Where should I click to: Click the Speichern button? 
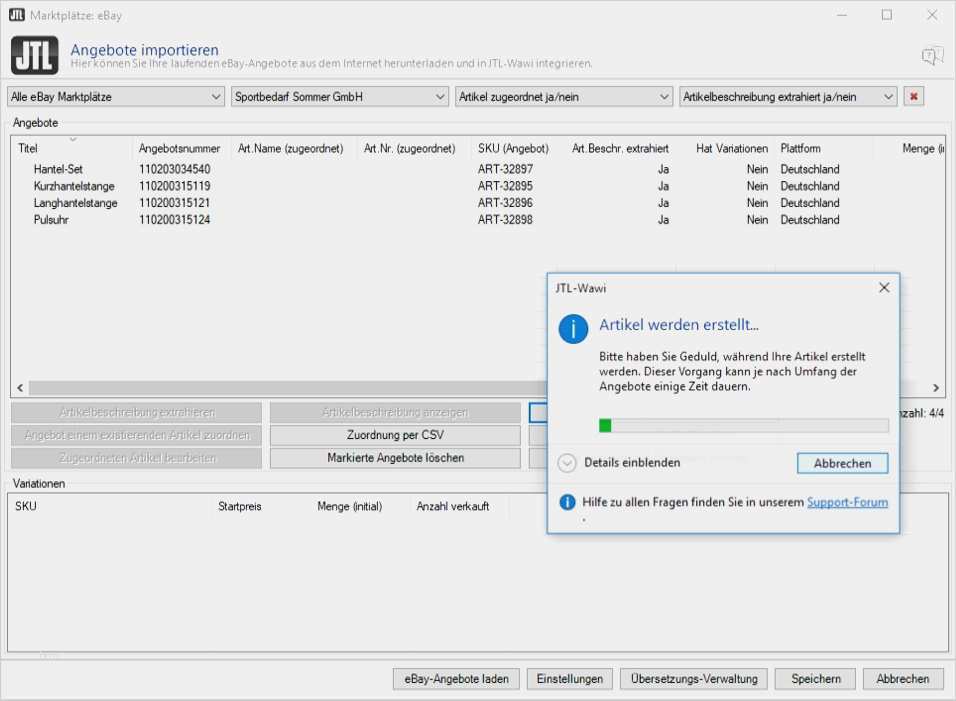[x=816, y=679]
